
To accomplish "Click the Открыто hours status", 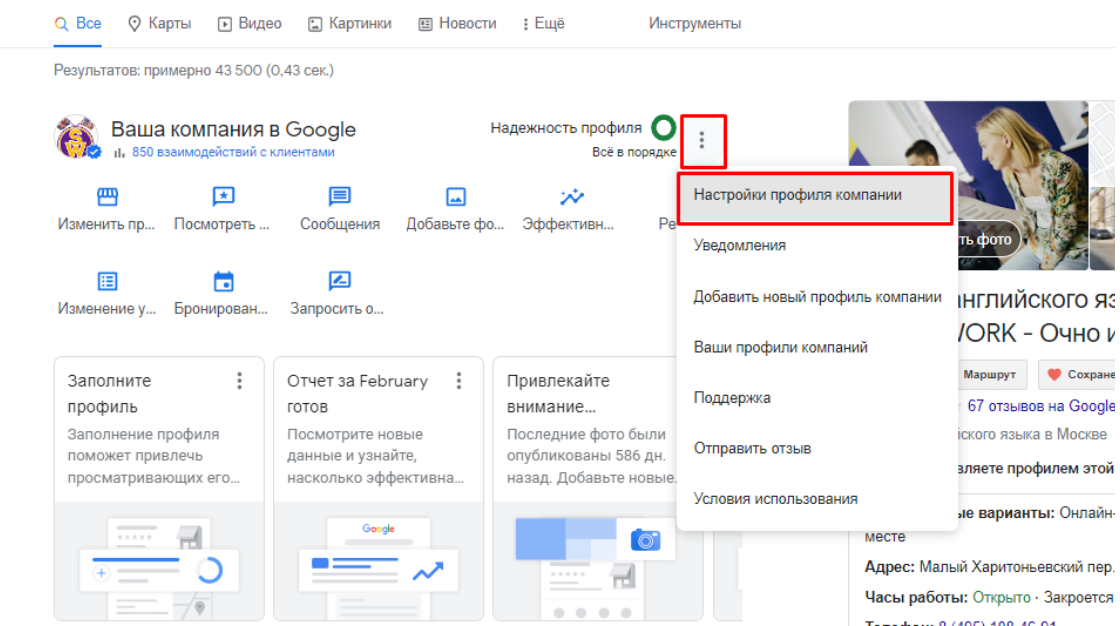I will click(1001, 597).
